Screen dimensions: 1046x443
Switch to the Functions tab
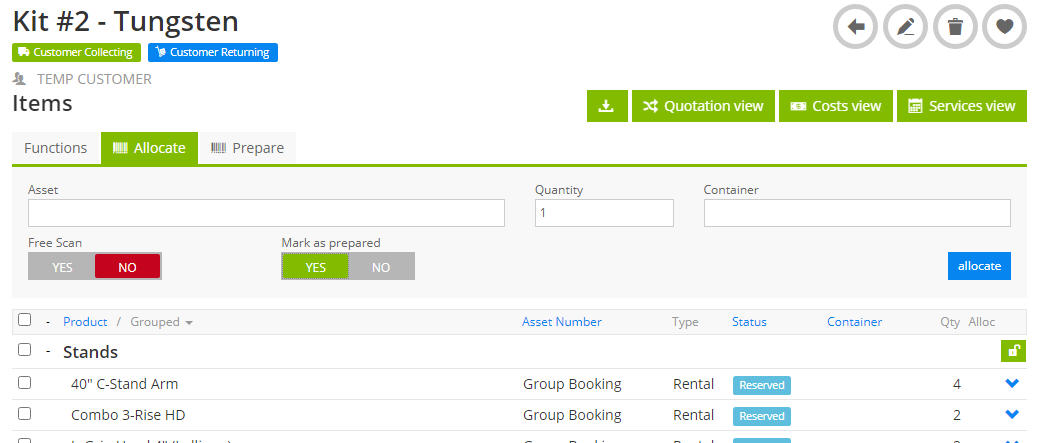tap(56, 148)
